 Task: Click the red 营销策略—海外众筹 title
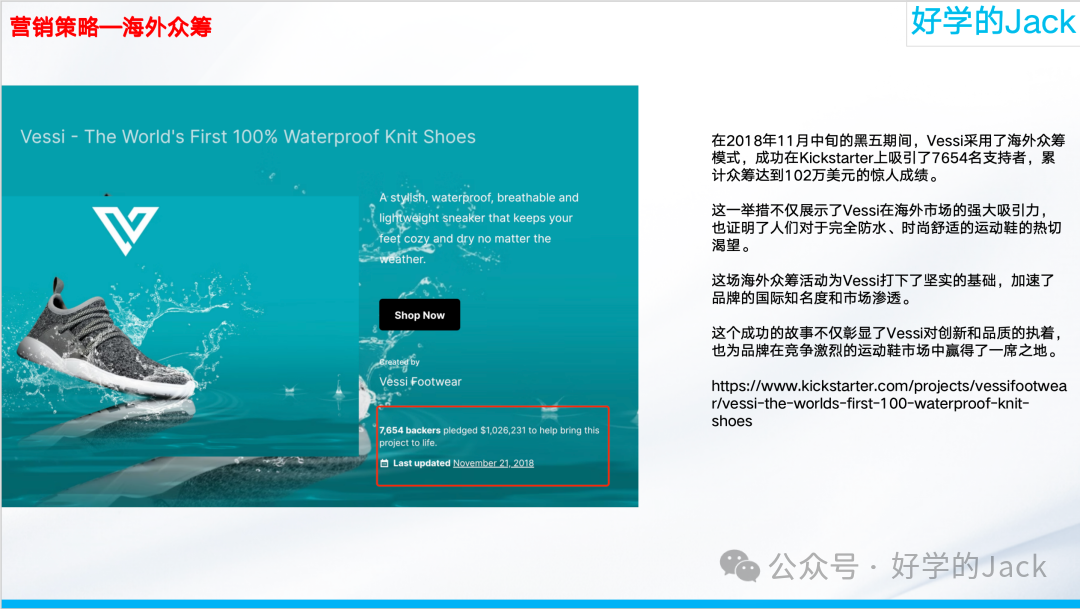pos(111,27)
